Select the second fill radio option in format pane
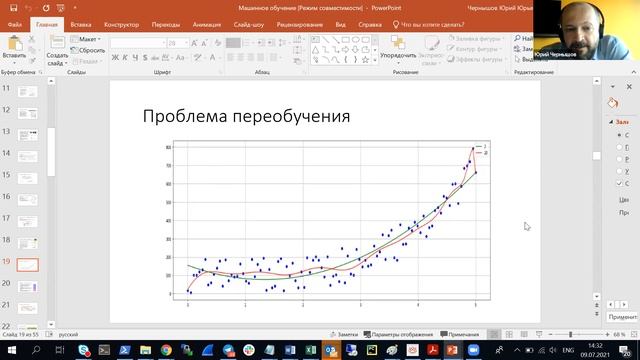Viewport: 640px width, 360px height. point(619,147)
